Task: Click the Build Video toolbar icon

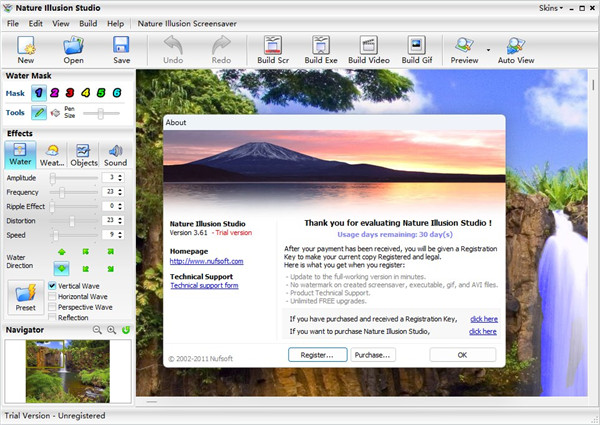Action: point(369,50)
